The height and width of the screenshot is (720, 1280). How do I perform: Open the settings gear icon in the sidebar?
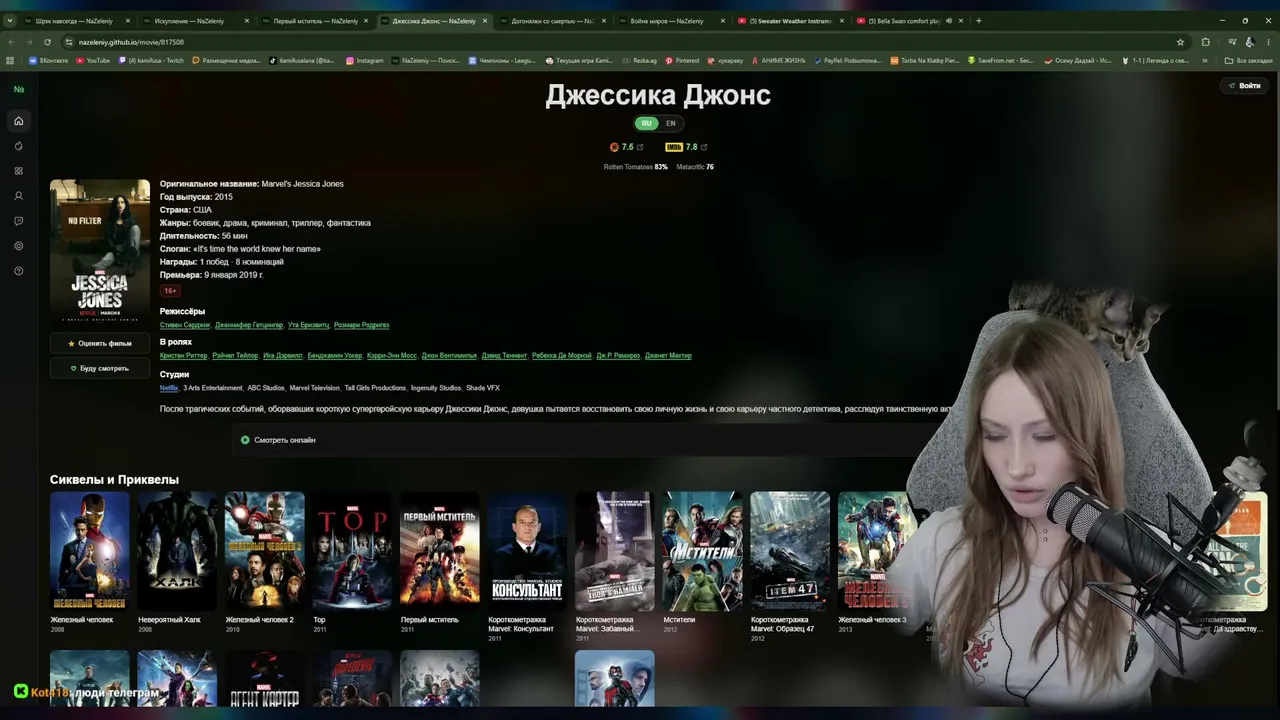pyautogui.click(x=18, y=246)
